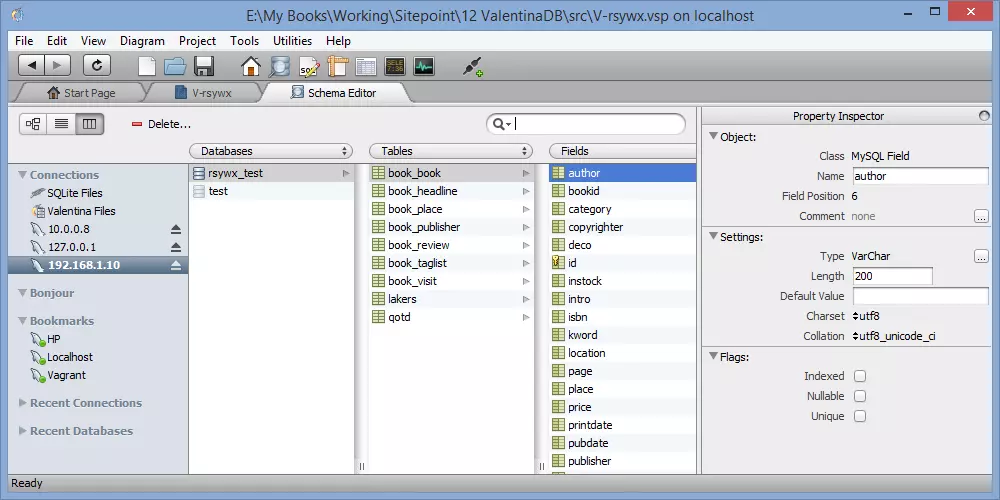Select the isbn field
This screenshot has height=500, width=1000.
622,317
